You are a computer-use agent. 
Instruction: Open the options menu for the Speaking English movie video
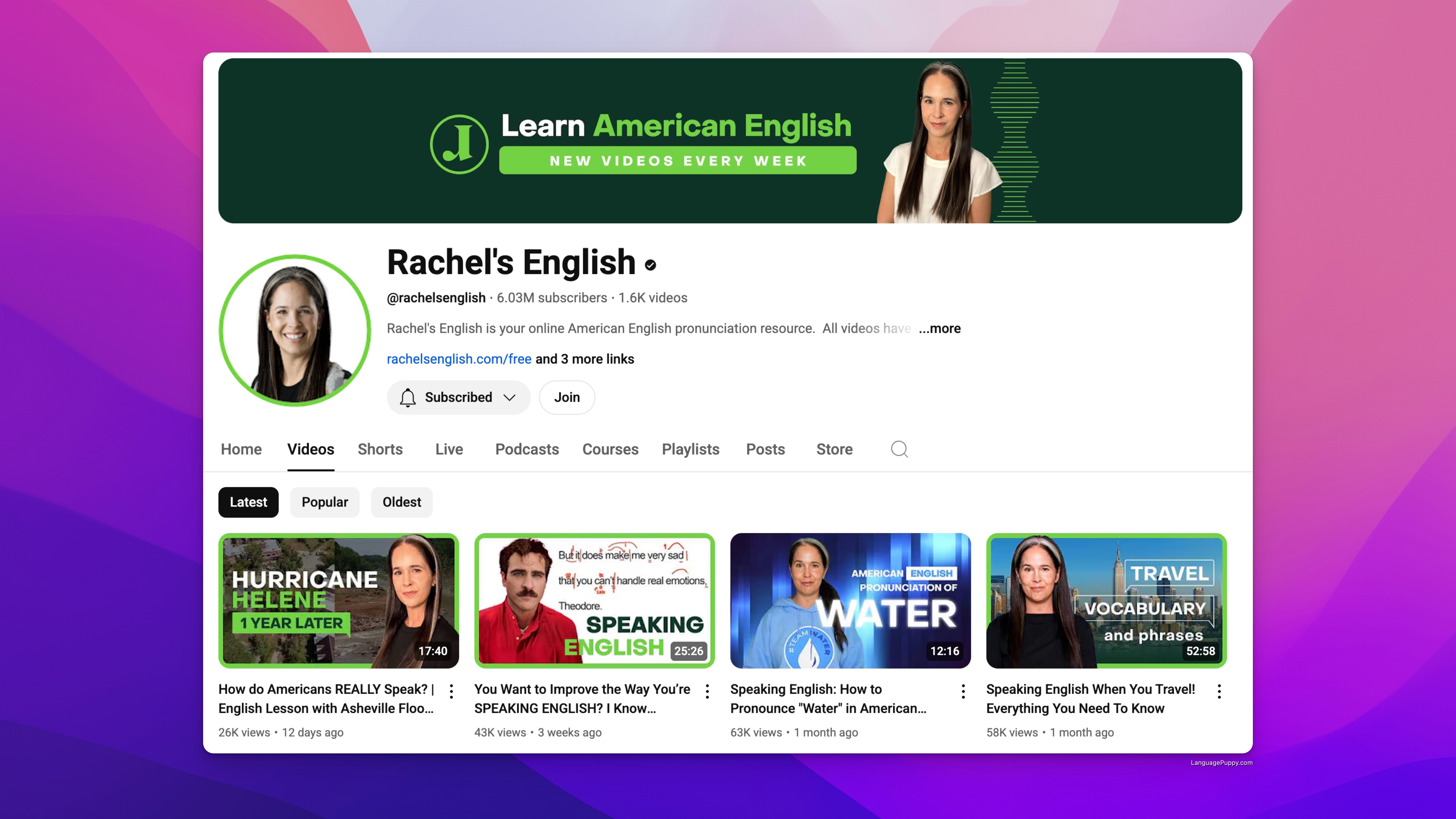pyautogui.click(x=707, y=691)
